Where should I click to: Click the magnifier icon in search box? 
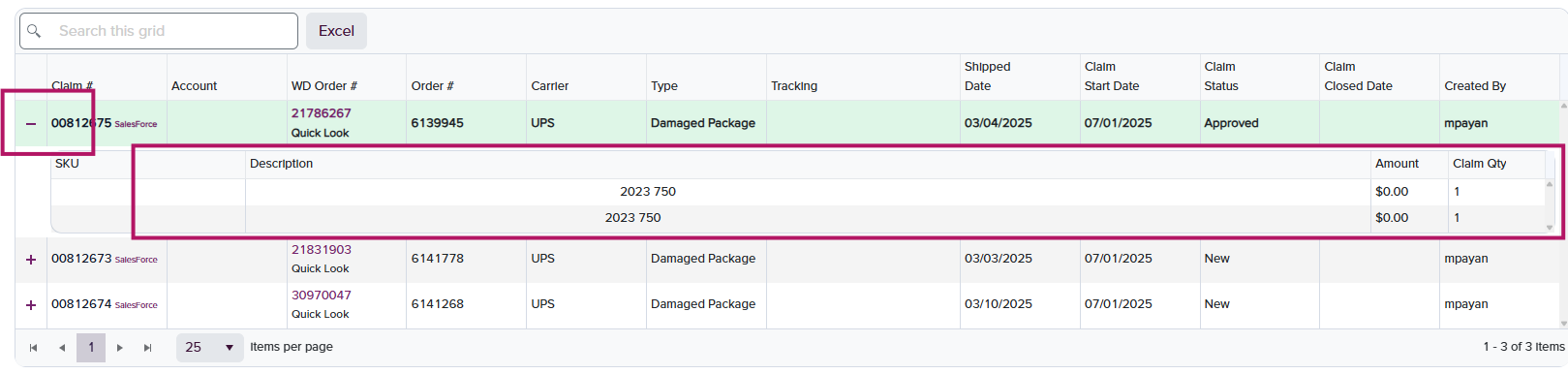pos(34,31)
